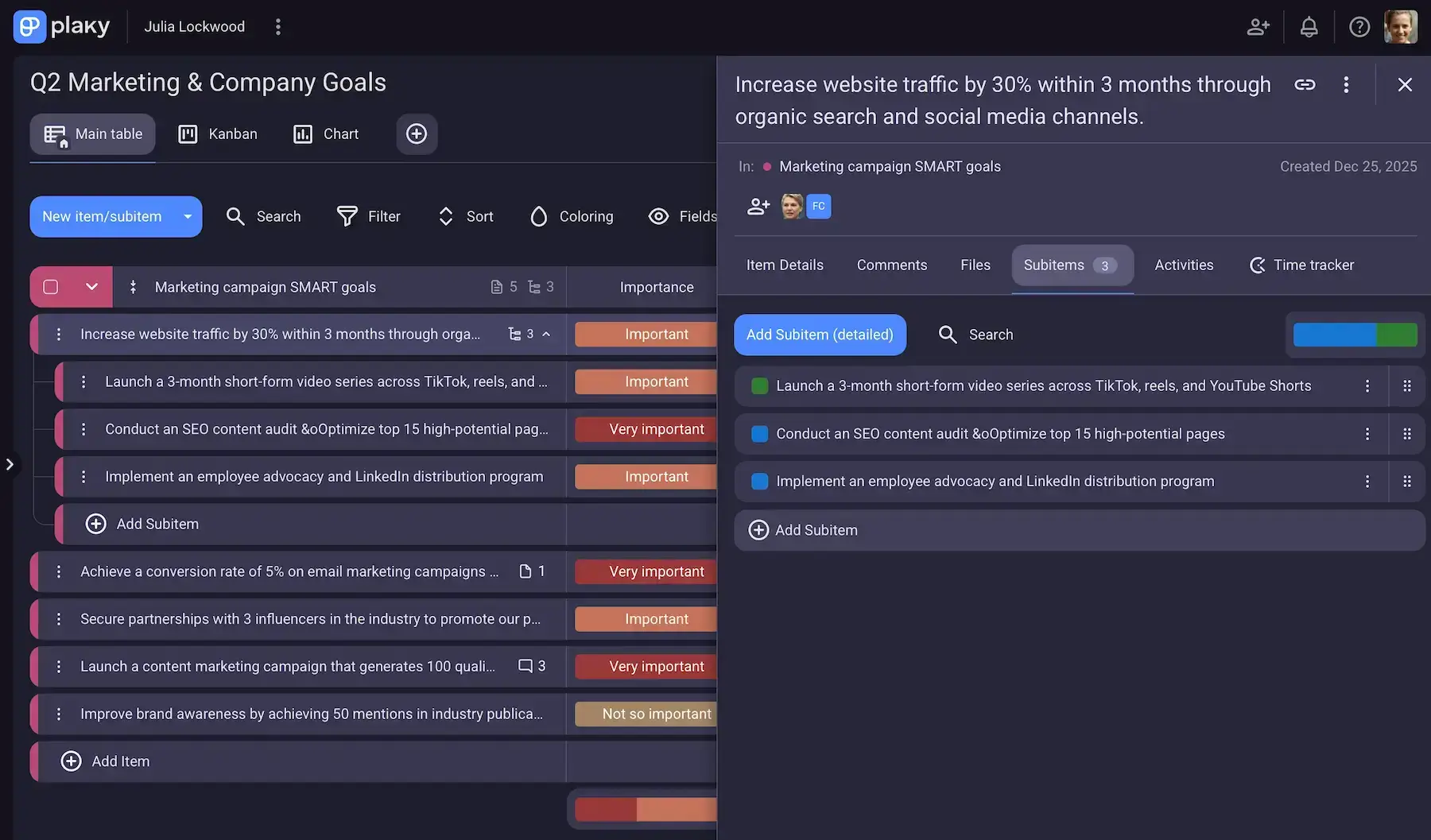This screenshot has height=840, width=1431.
Task: Open notifications bell
Action: pos(1309,27)
